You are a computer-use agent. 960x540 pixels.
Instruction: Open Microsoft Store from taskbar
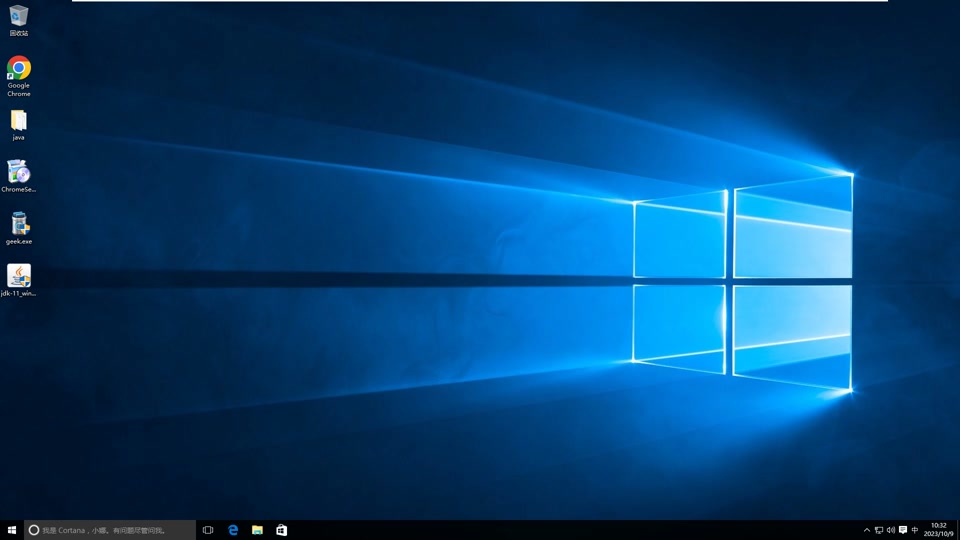[282, 530]
